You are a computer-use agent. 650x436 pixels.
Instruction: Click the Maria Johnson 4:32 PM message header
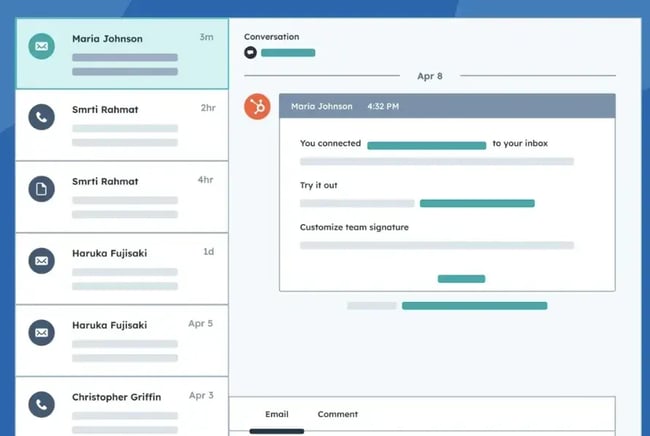447,106
